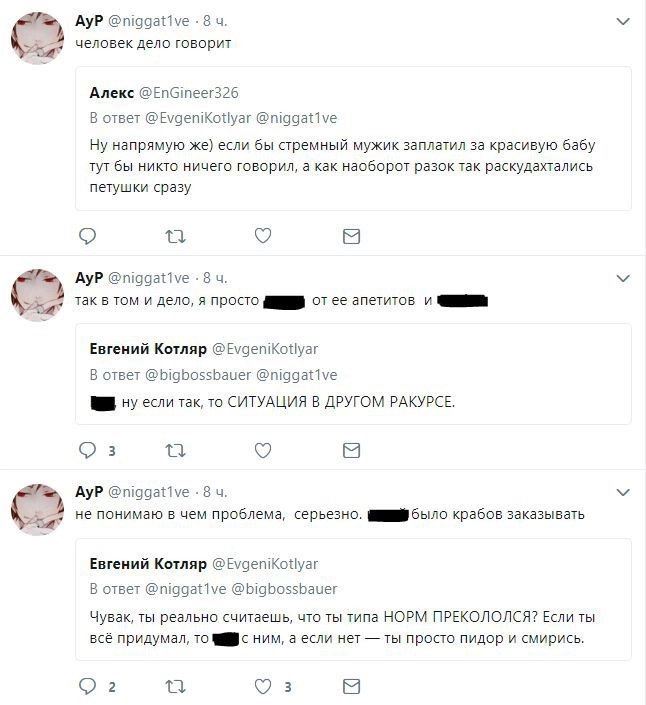Retweet the first tweet
This screenshot has width=646, height=705.
[x=175, y=236]
